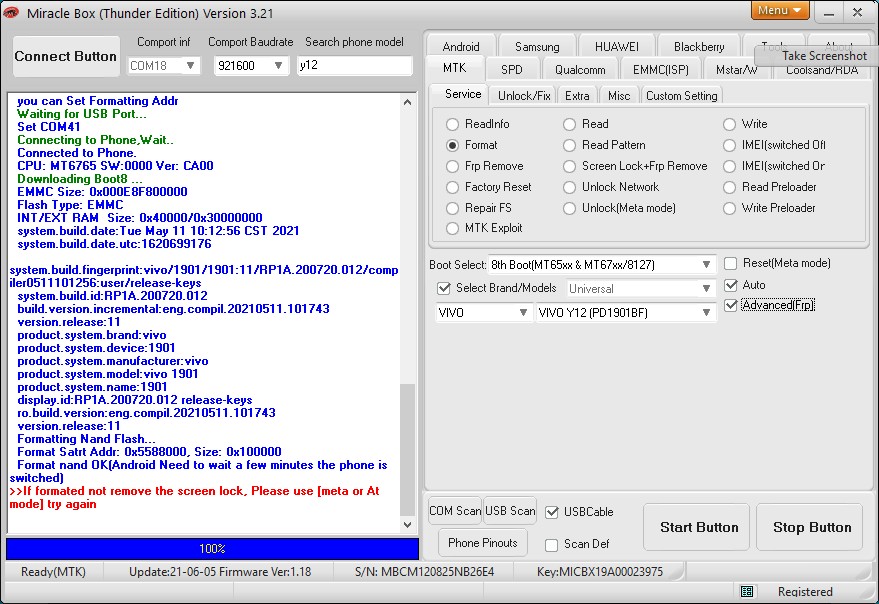Select the Write Preloader radio option
The width and height of the screenshot is (879, 604).
(x=729, y=208)
